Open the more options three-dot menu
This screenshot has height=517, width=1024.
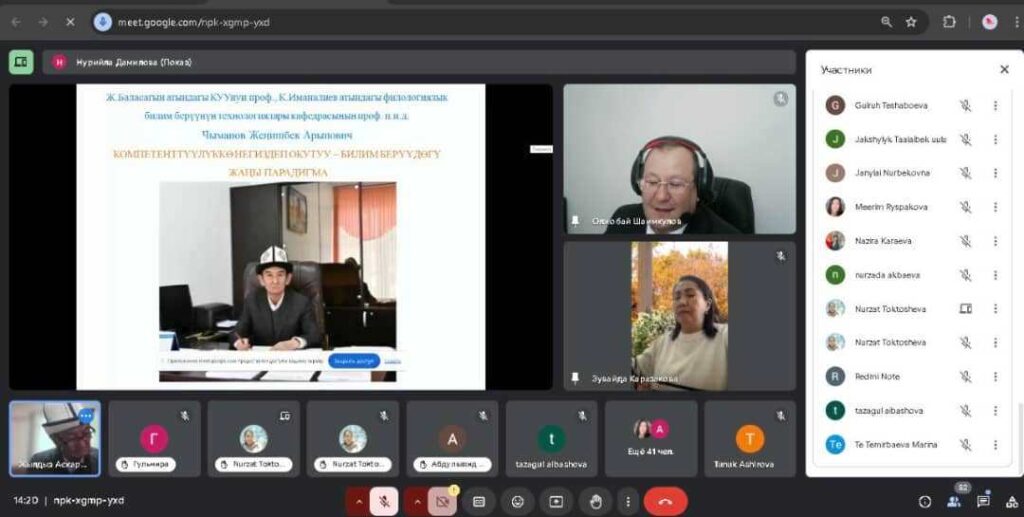pyautogui.click(x=628, y=501)
